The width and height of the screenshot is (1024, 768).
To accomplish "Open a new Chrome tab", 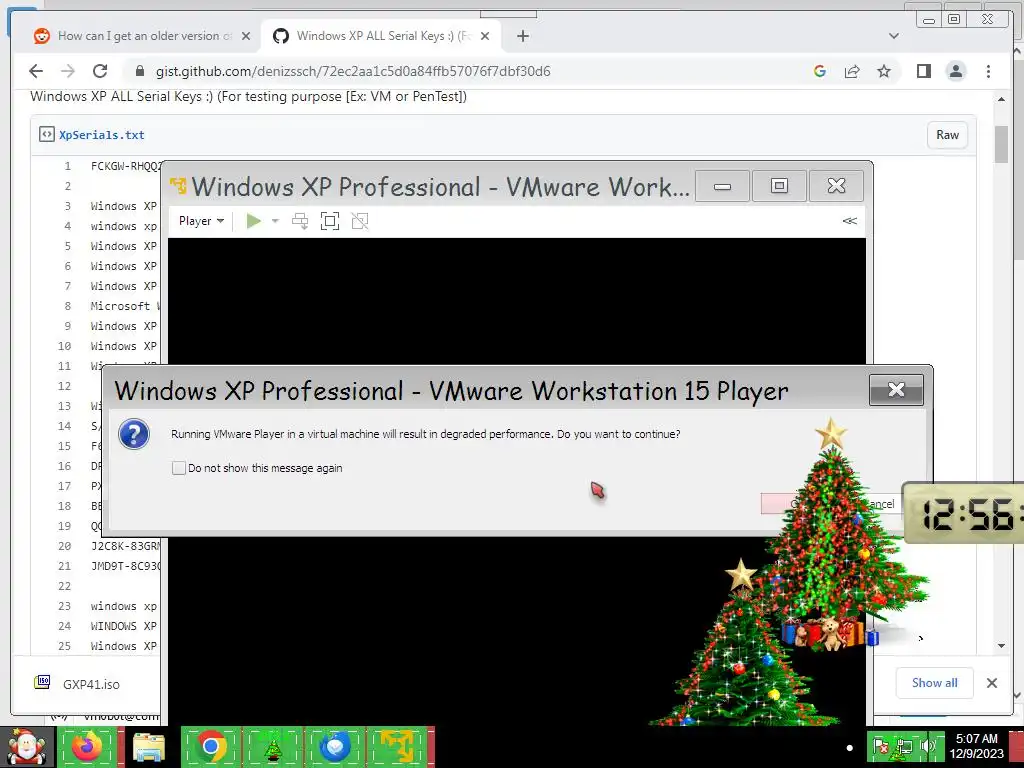I will click(x=522, y=36).
